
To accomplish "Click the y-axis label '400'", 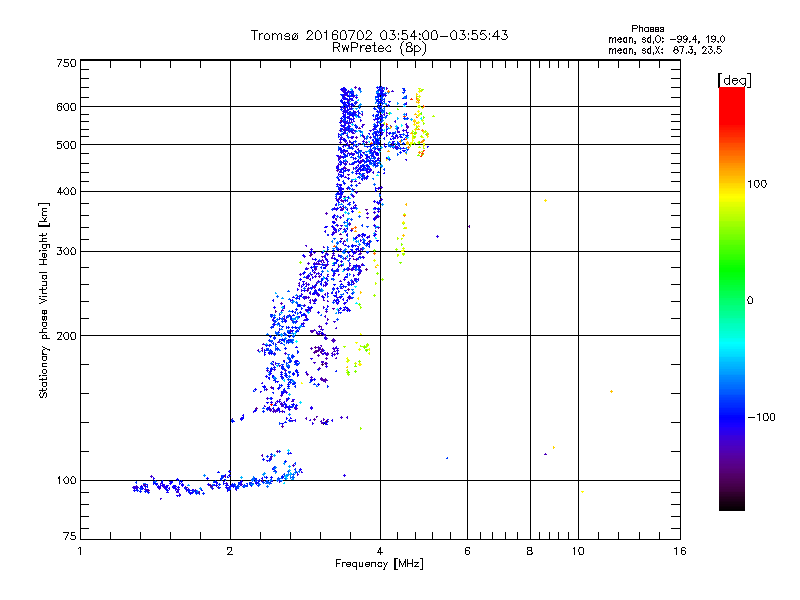I will (66, 191).
